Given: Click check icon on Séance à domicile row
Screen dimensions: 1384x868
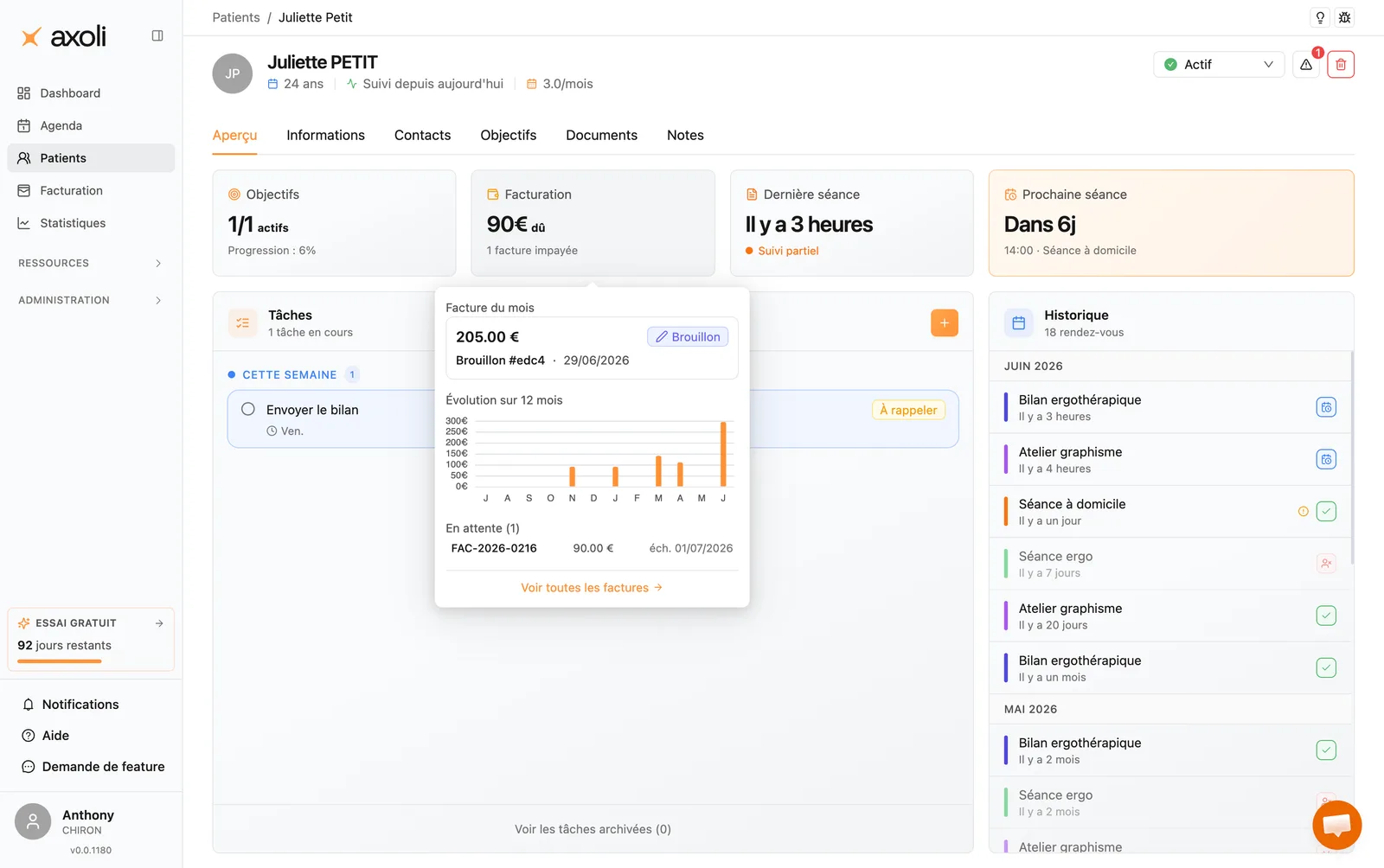Looking at the screenshot, I should (1326, 512).
